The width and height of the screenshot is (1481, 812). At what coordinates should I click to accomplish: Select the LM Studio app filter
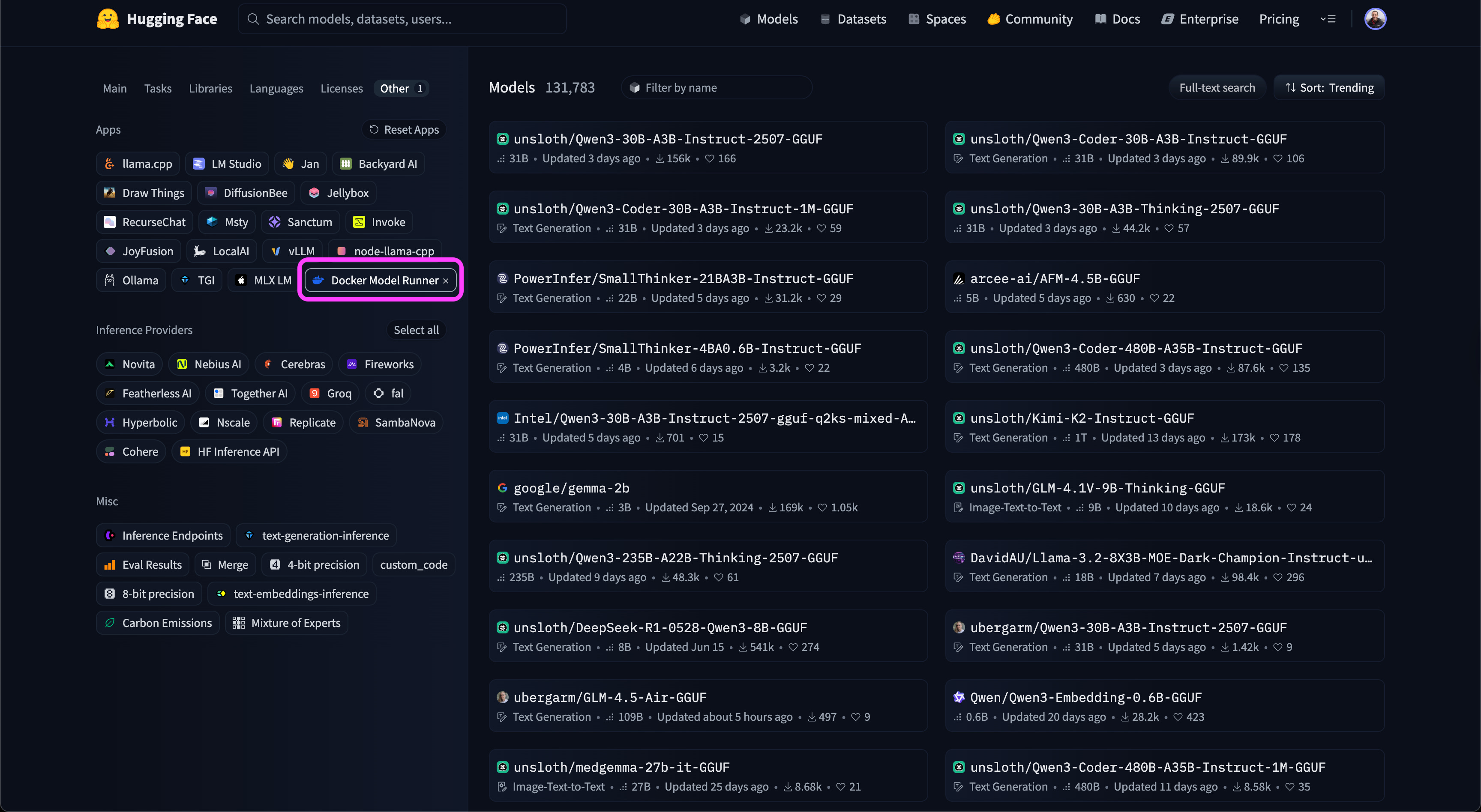pyautogui.click(x=227, y=164)
